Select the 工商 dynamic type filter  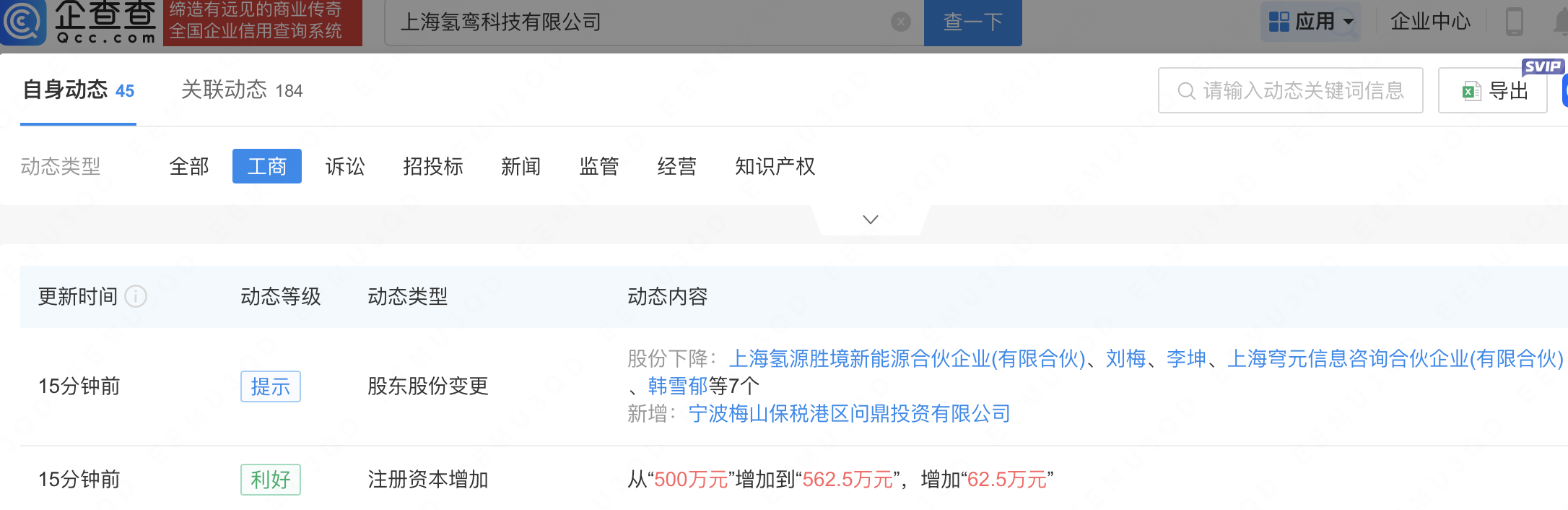(x=267, y=166)
